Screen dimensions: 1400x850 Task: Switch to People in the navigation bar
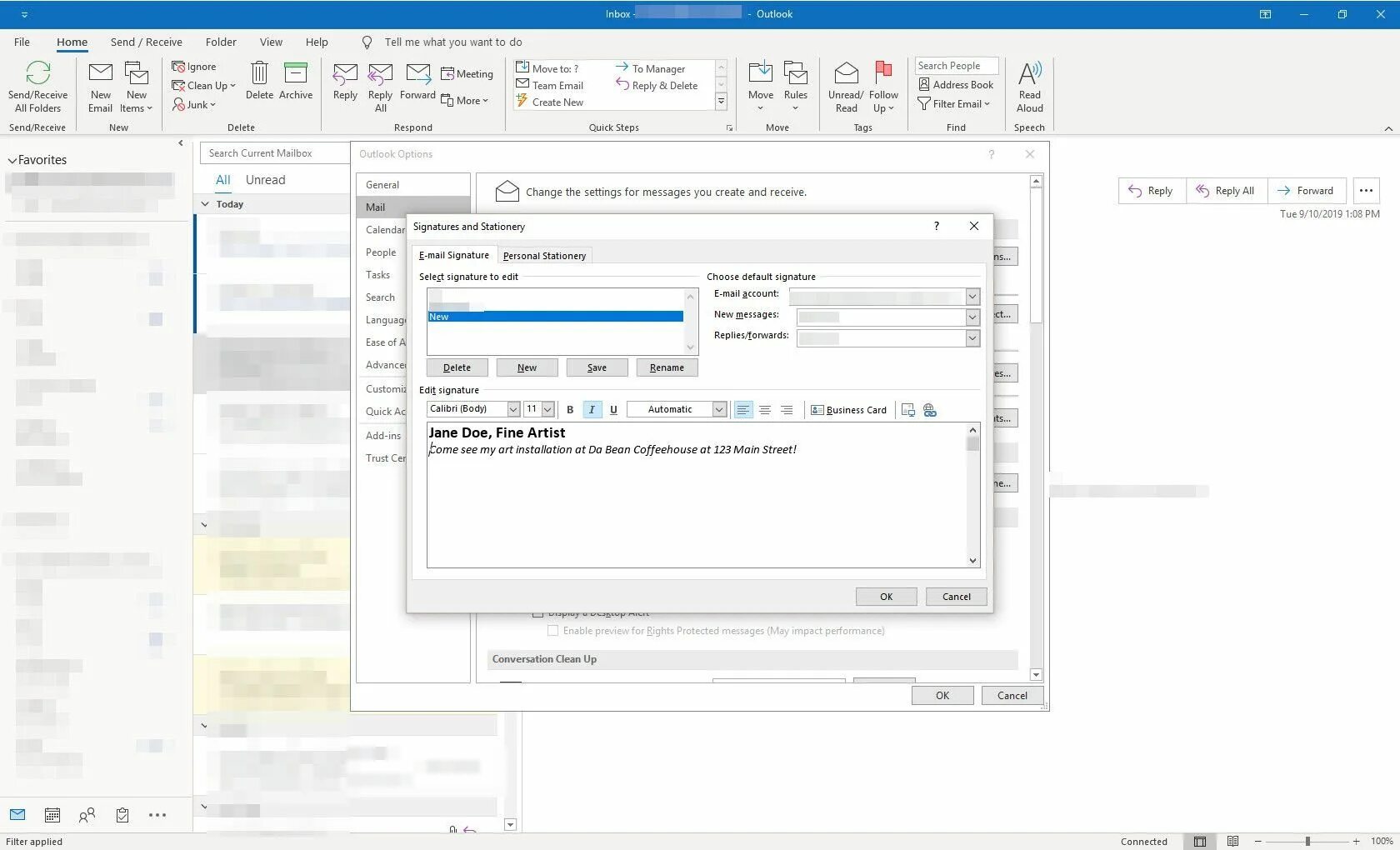[x=87, y=815]
